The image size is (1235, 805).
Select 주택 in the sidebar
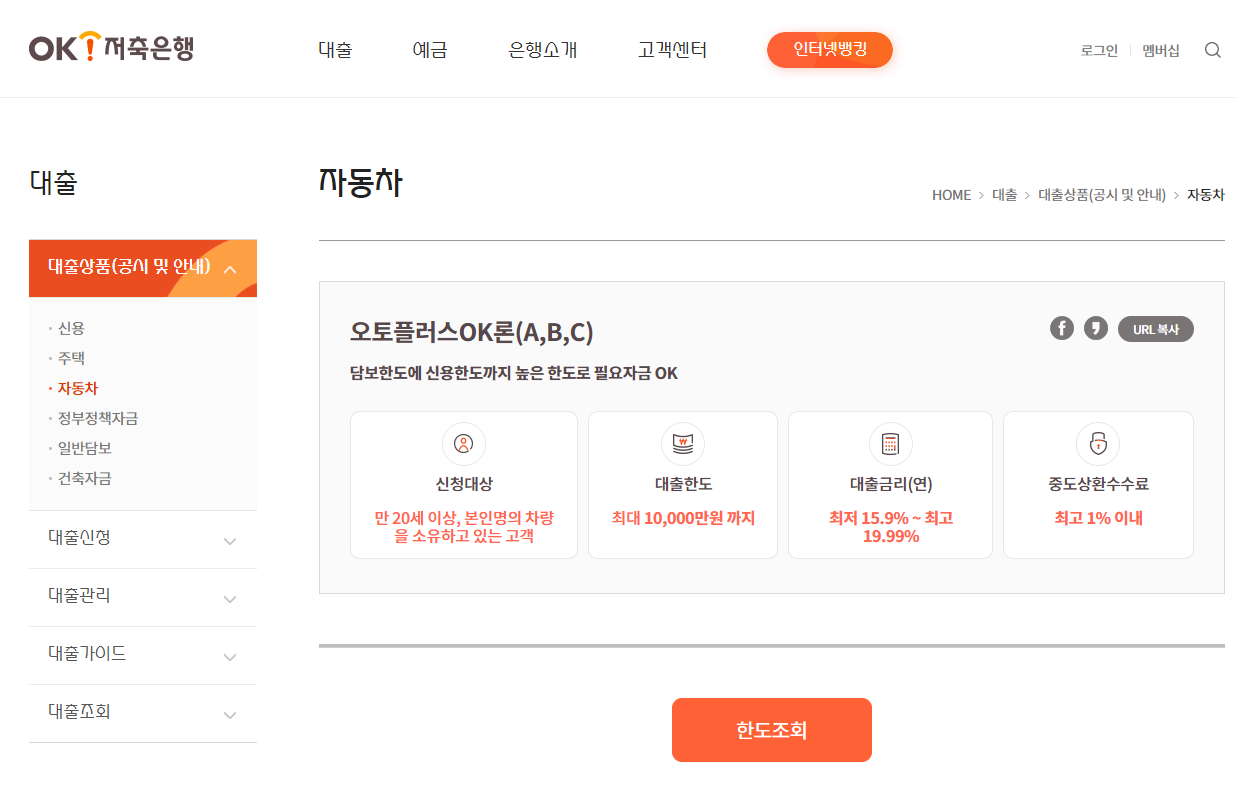pos(71,358)
